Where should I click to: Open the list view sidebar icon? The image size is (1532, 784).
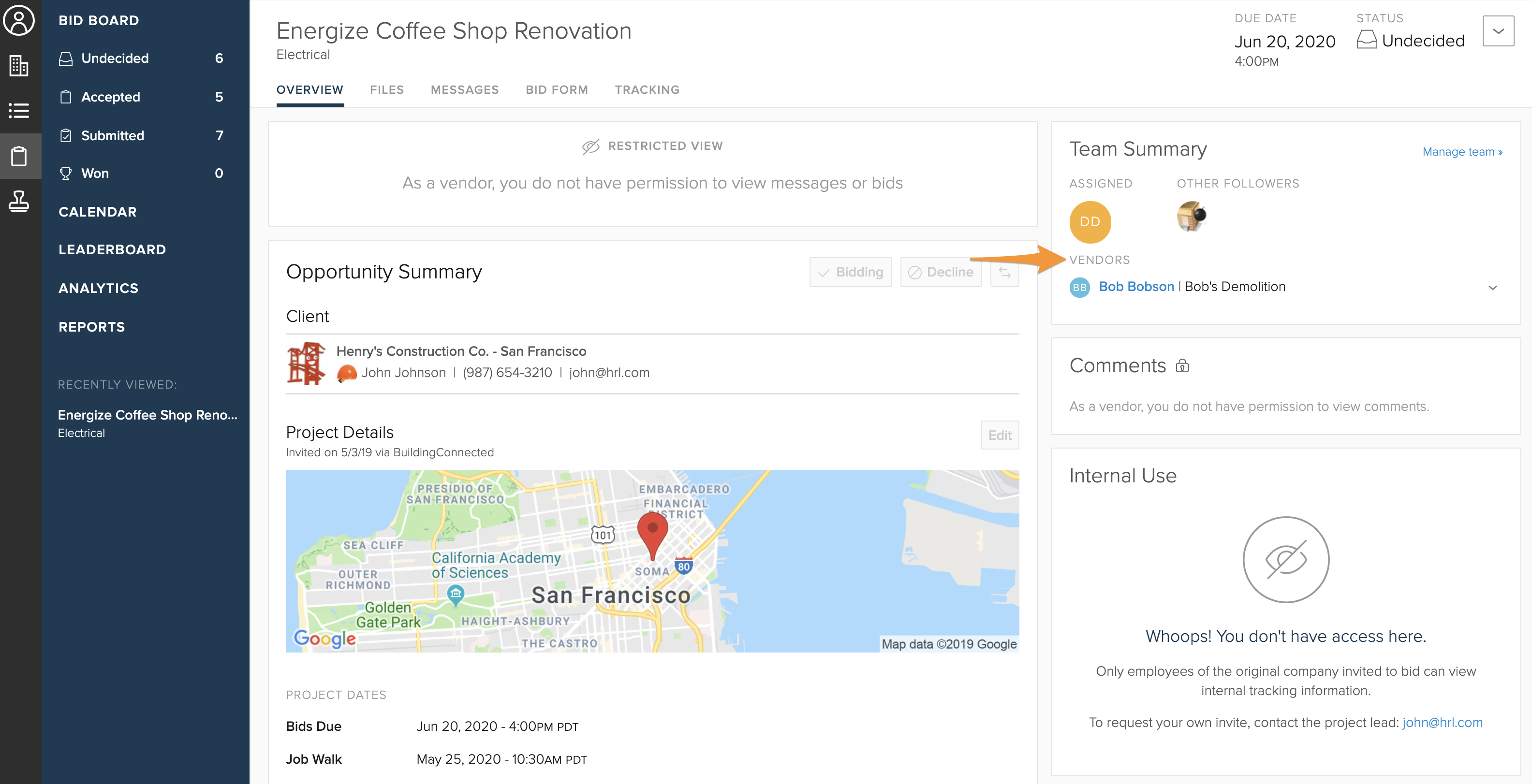click(19, 111)
